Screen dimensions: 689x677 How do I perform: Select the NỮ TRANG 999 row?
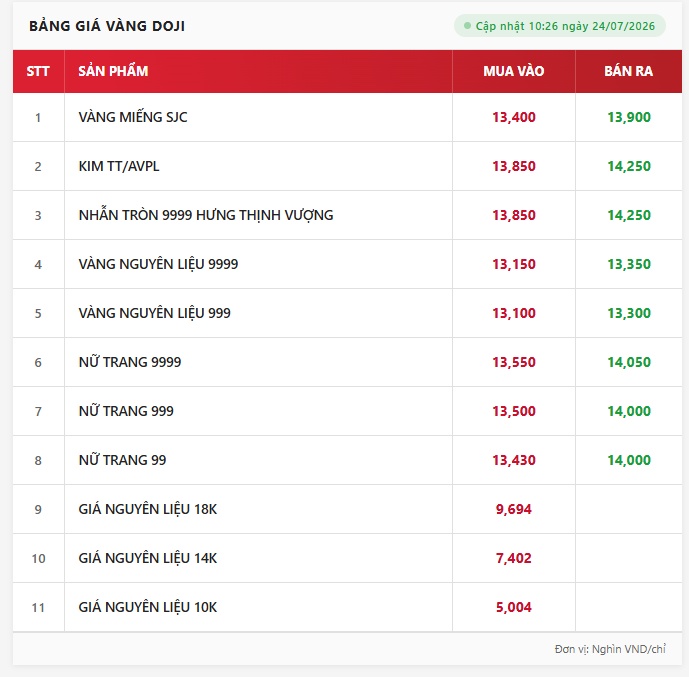click(347, 411)
